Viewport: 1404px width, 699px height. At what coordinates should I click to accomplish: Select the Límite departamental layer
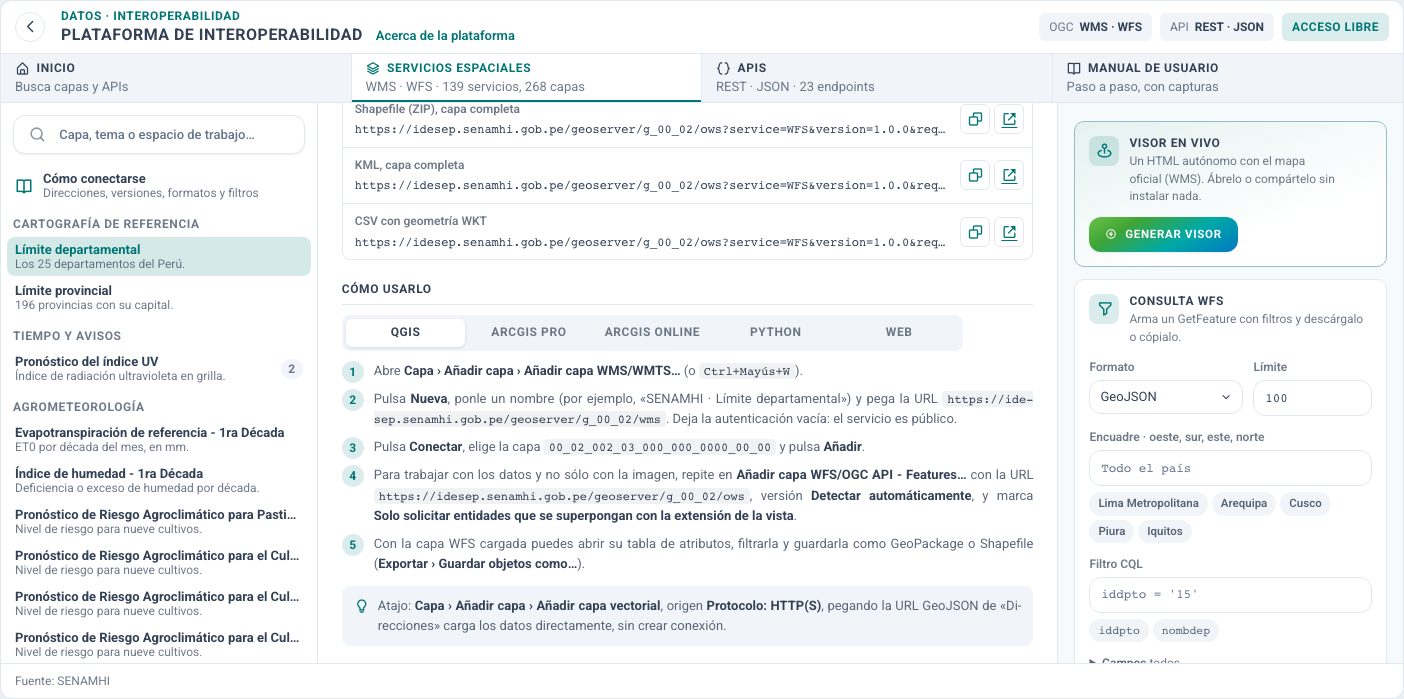point(159,257)
